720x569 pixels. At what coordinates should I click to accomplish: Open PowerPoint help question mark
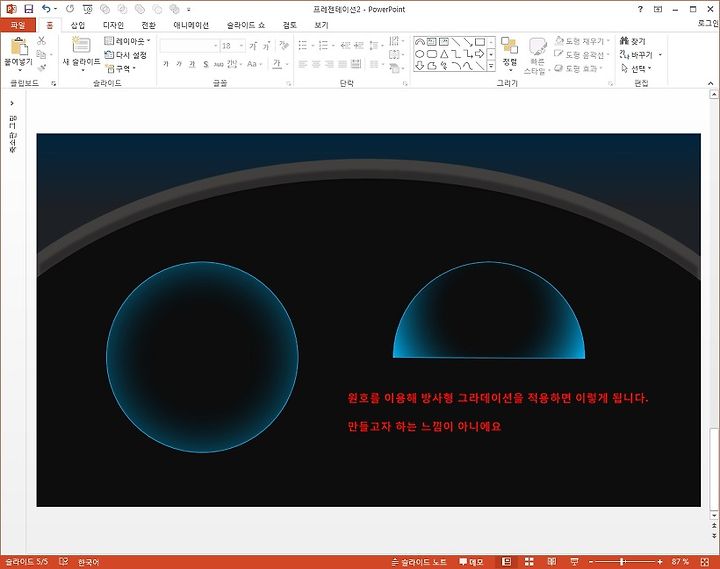click(640, 9)
